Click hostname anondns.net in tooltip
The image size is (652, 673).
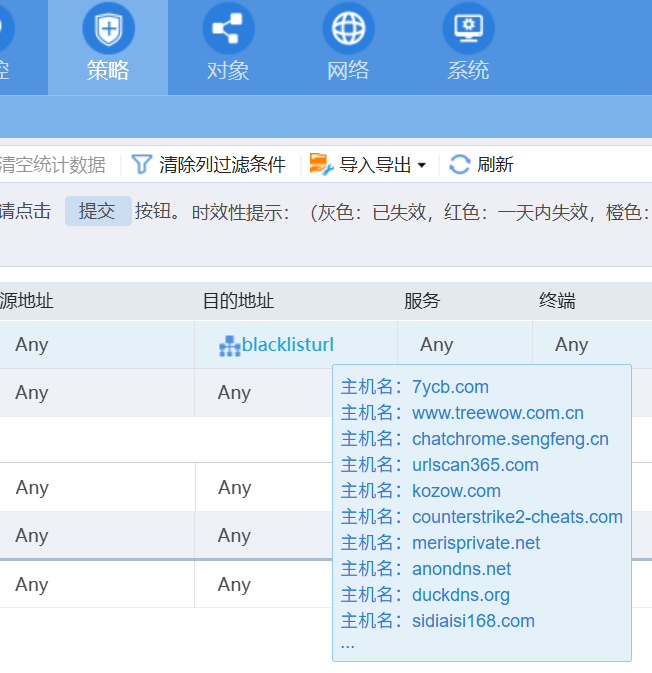461,569
